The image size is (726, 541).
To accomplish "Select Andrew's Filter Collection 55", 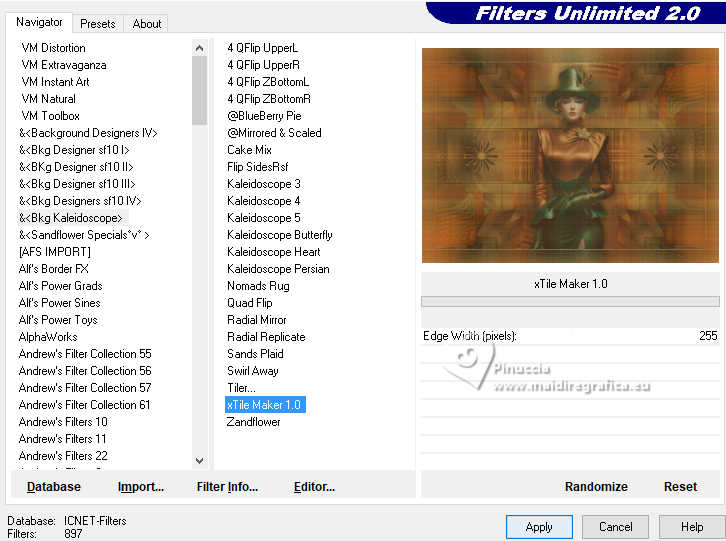I will 85,354.
